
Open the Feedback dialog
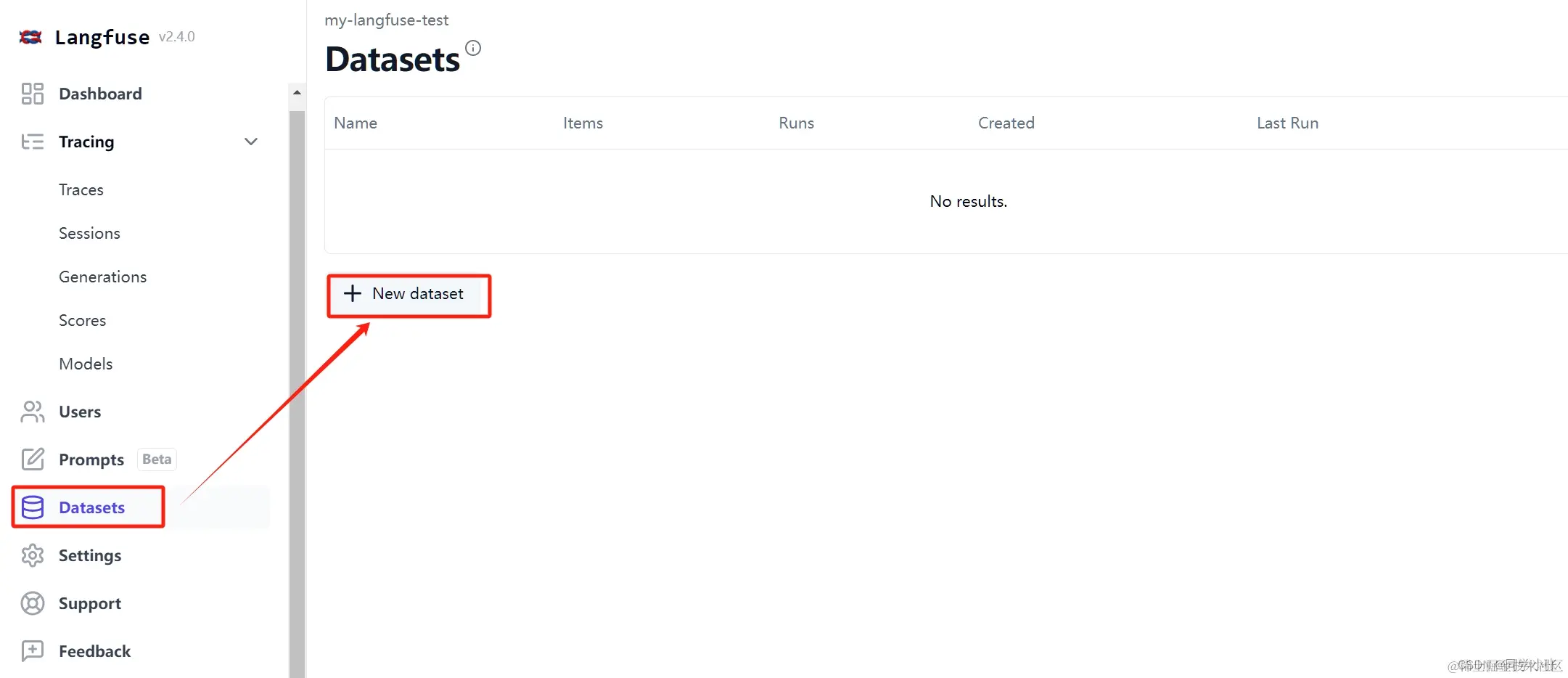[x=94, y=651]
